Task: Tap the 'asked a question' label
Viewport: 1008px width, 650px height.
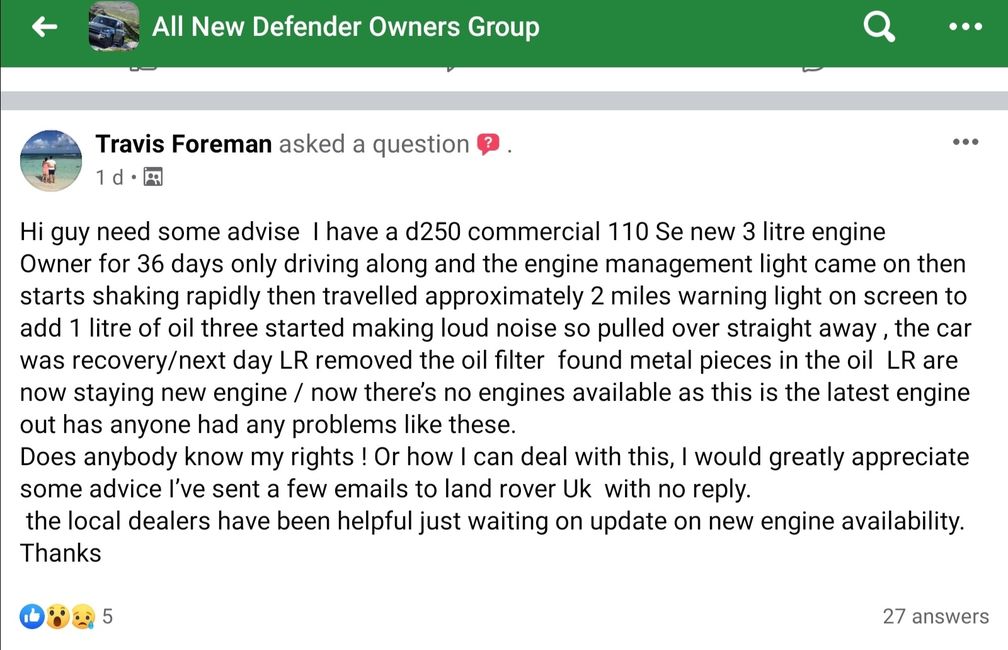Action: 374,144
